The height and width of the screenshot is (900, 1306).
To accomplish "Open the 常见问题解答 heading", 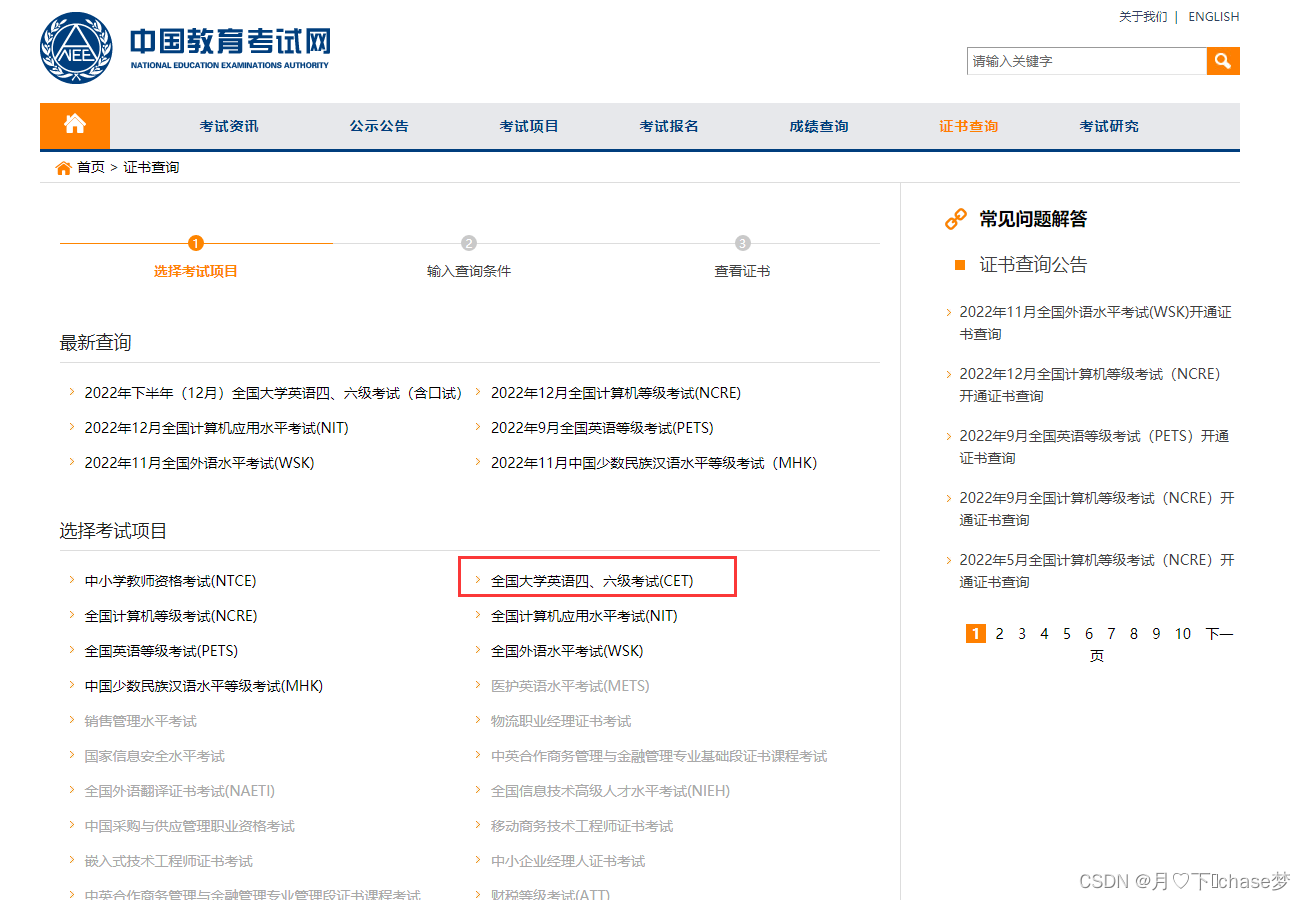I will [1033, 219].
